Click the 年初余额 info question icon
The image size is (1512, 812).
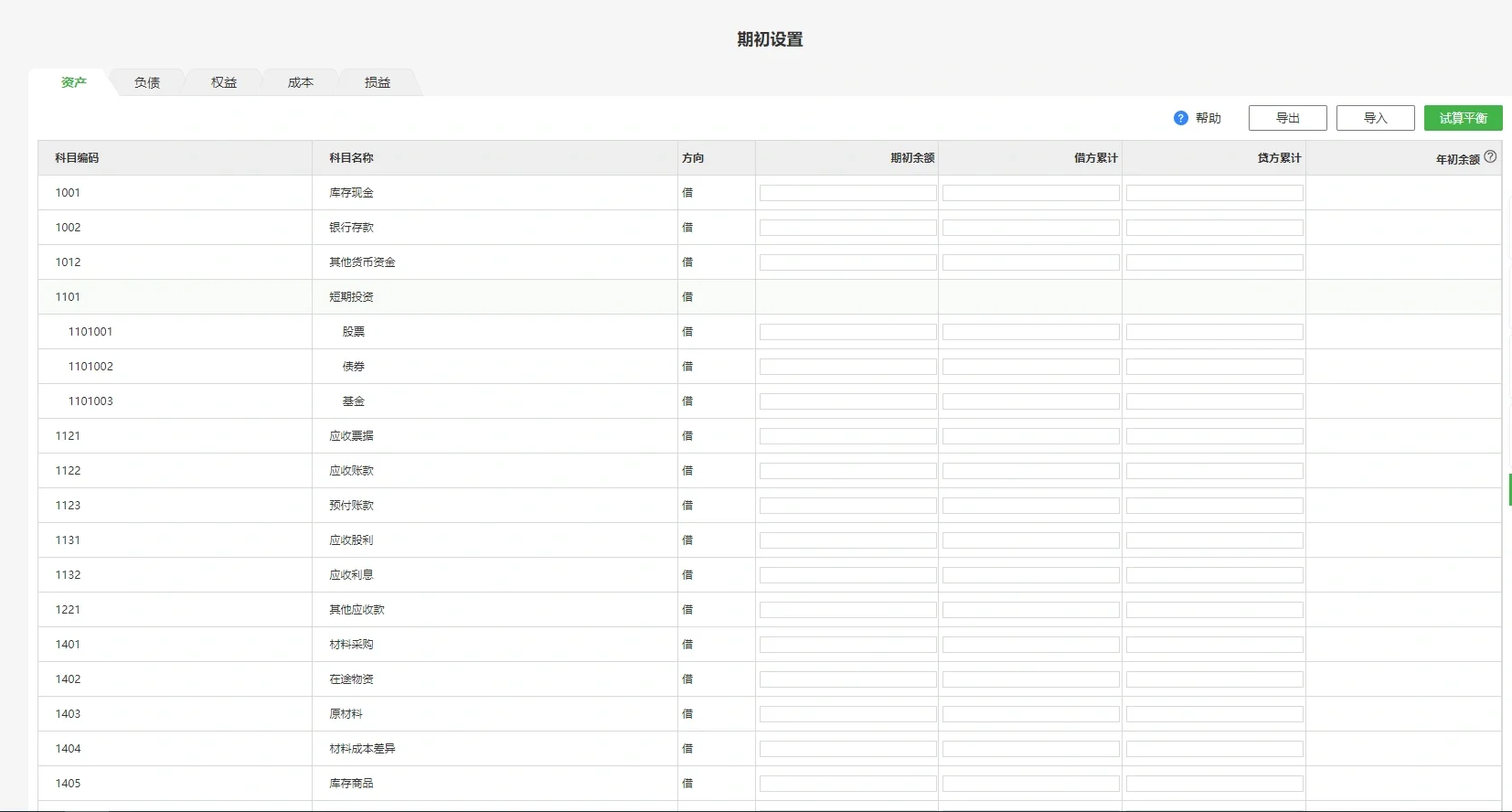pyautogui.click(x=1490, y=156)
